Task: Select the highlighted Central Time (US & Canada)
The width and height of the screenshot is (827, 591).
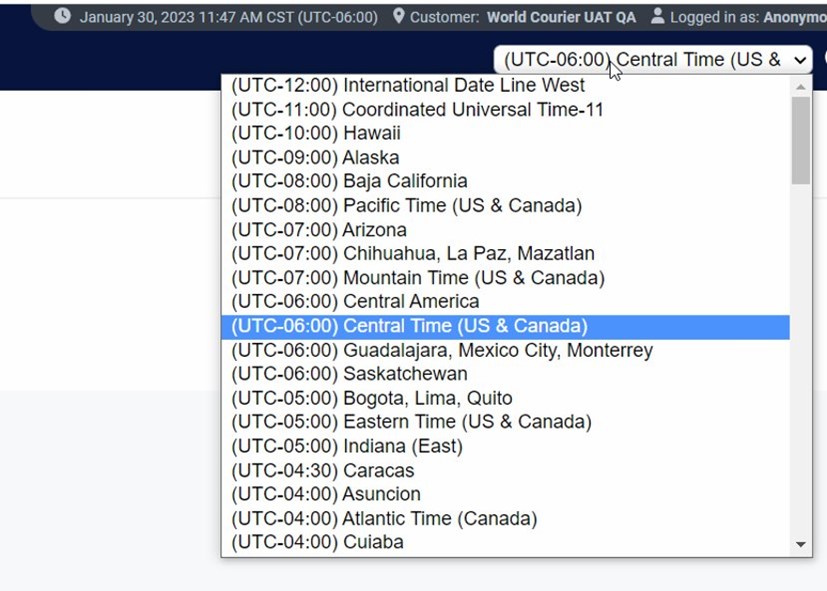Action: (x=409, y=326)
